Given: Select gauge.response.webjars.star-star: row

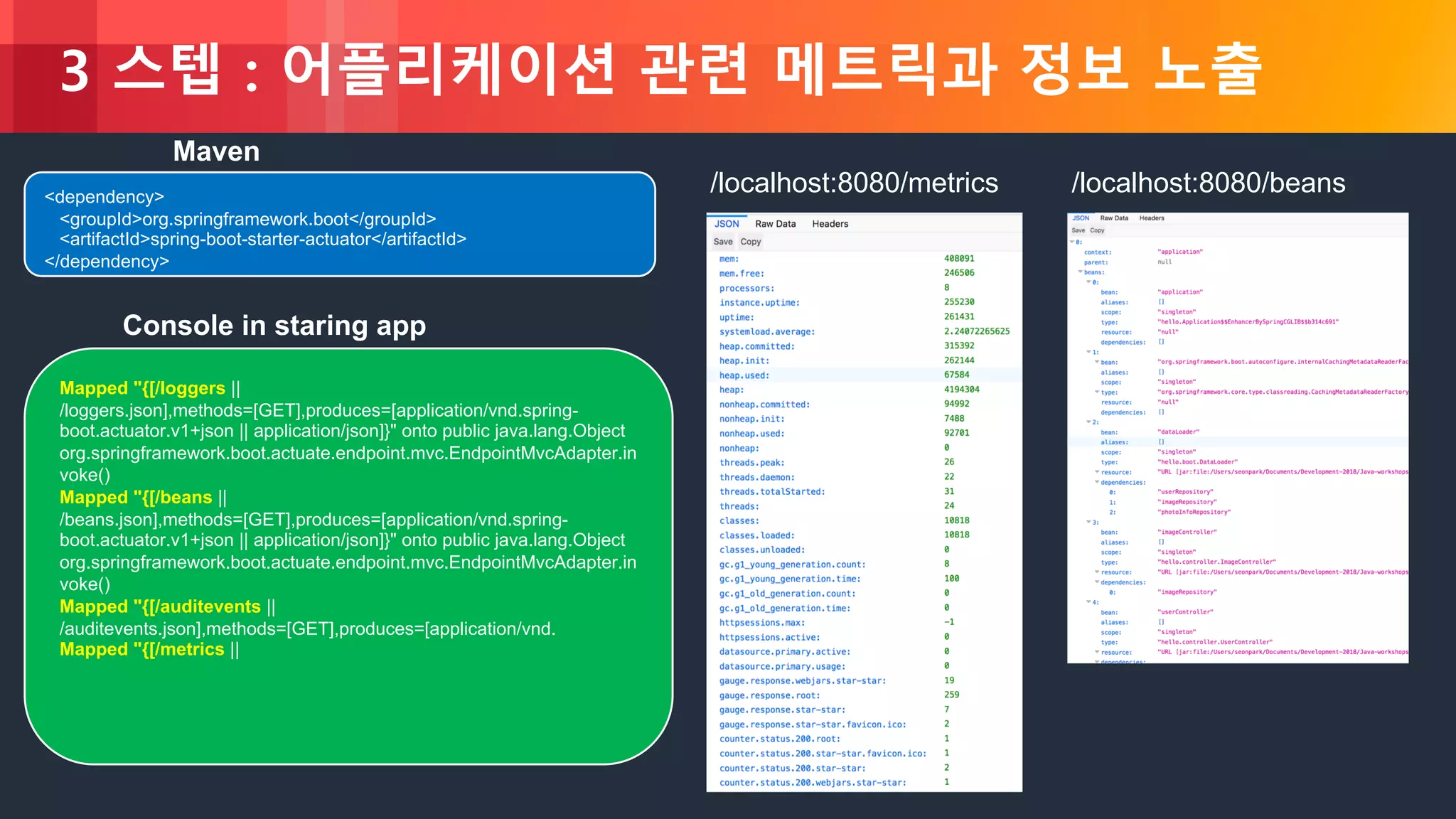Looking at the screenshot, I should pos(864,680).
